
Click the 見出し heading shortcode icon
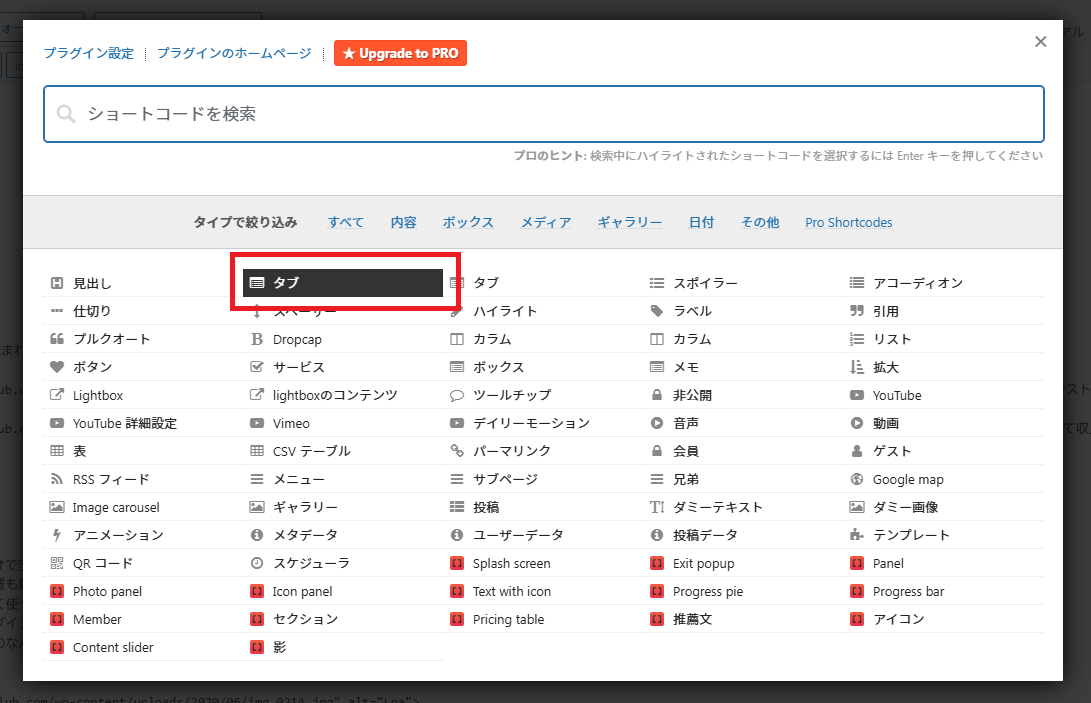(x=57, y=283)
